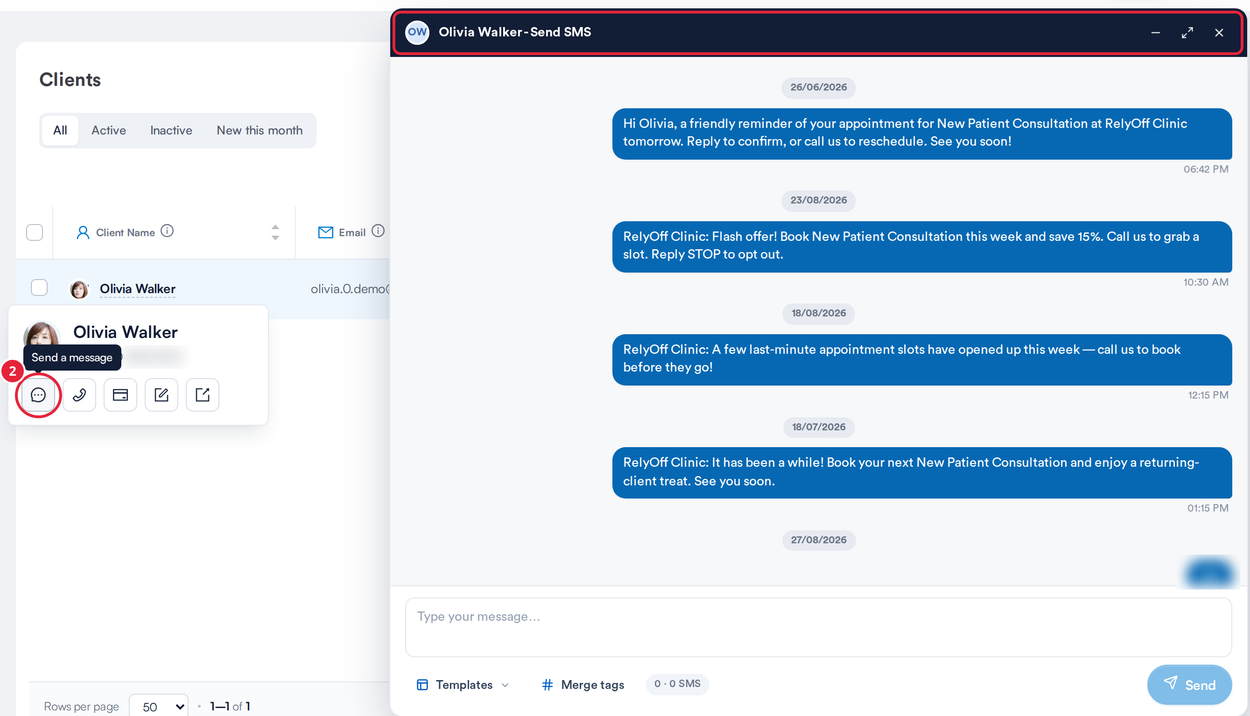Click the appointment reminder message bubble
Screen dimensions: 1250x716
coord(922,133)
